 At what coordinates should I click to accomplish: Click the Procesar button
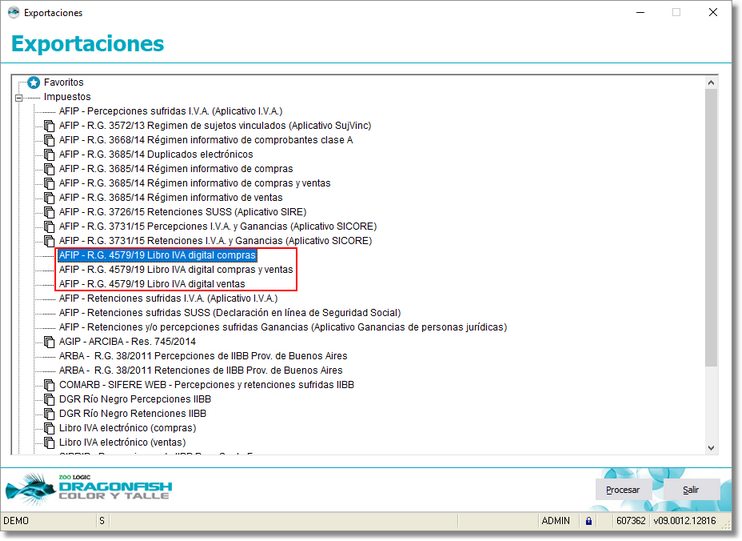tap(623, 490)
